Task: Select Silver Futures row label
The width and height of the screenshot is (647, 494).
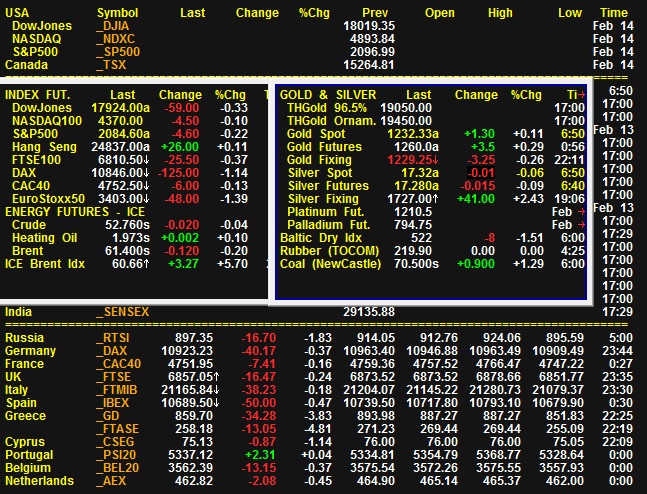Action: 328,186
